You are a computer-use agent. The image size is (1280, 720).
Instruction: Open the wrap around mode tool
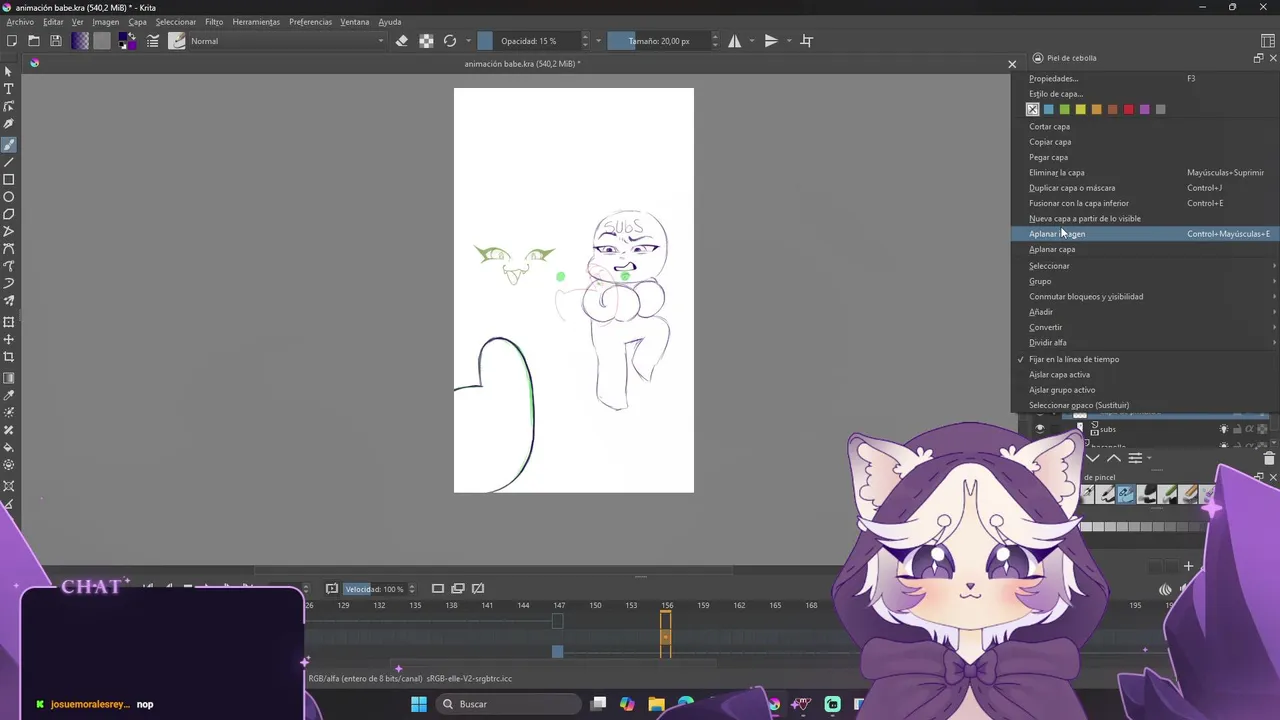pos(807,41)
